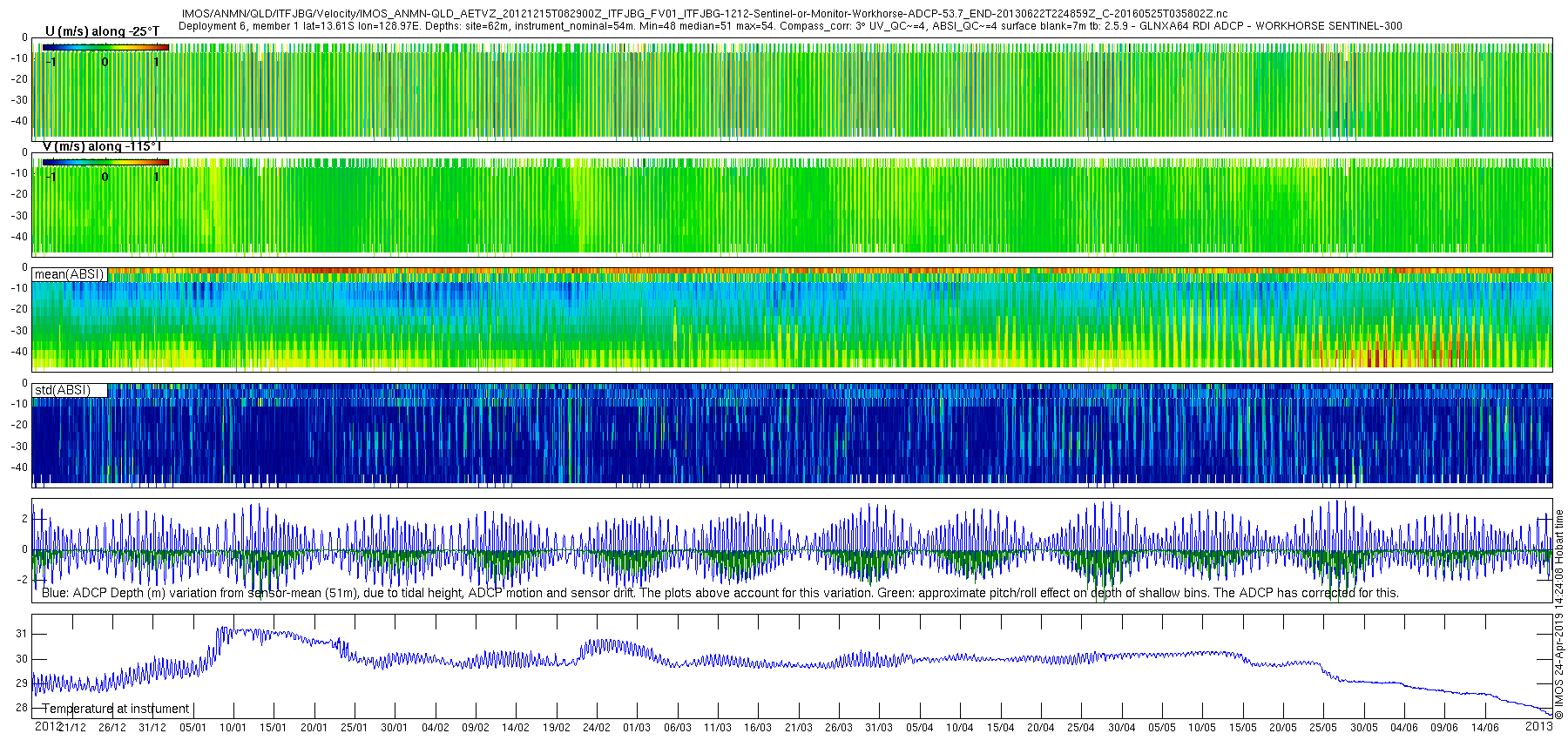Click the '11/03' date tick label
The width and height of the screenshot is (1568, 740).
pyautogui.click(x=718, y=728)
